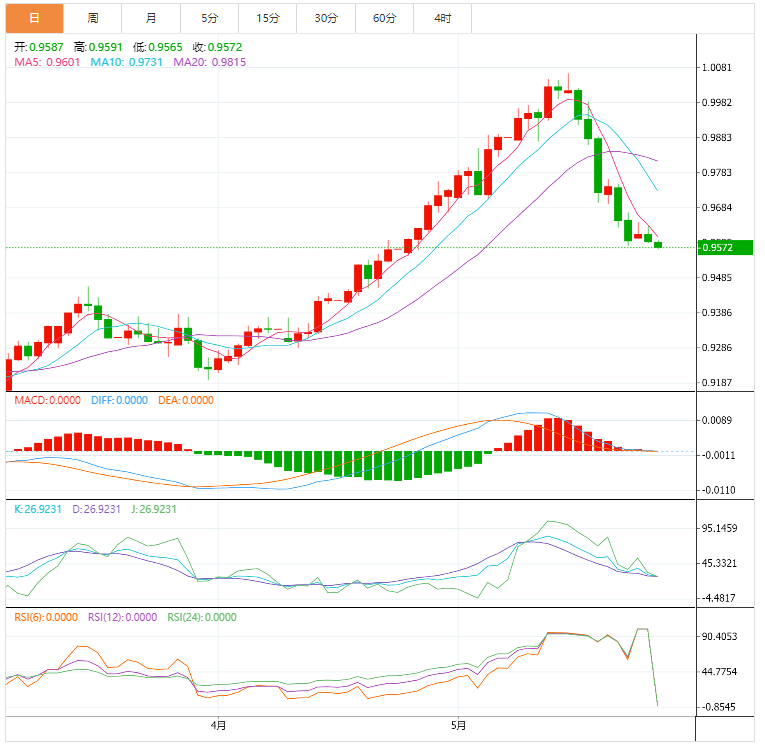The height and width of the screenshot is (750, 765).
Task: Select the 15分 timeframe tab
Action: pos(267,18)
